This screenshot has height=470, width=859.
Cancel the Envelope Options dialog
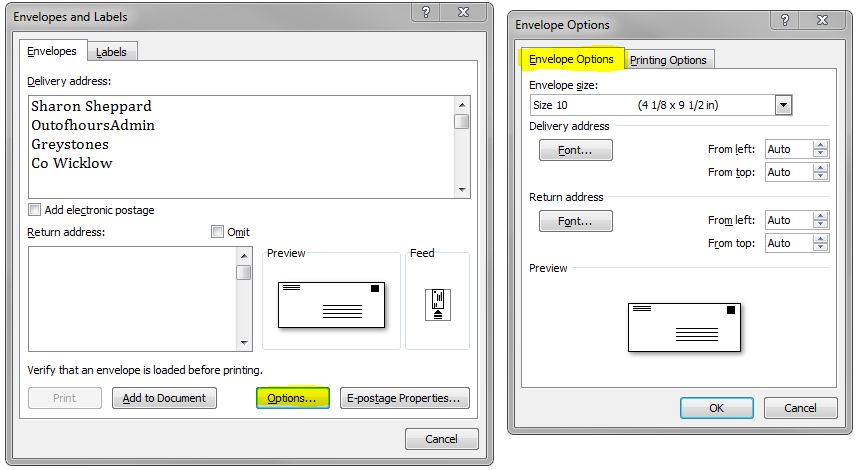pyautogui.click(x=800, y=408)
